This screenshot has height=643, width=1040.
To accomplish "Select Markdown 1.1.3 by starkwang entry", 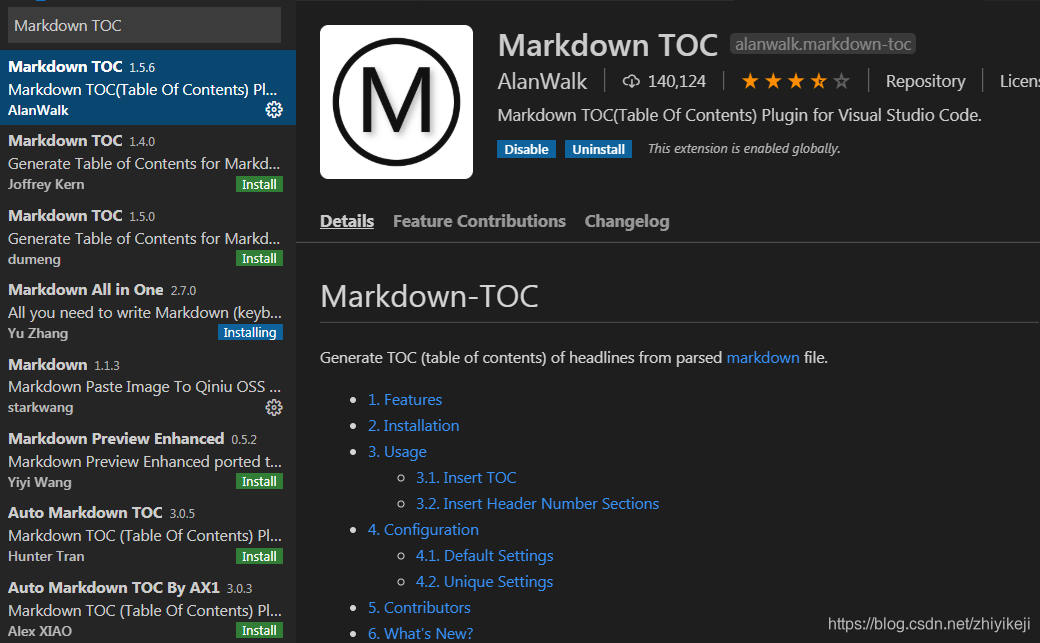I will 148,386.
